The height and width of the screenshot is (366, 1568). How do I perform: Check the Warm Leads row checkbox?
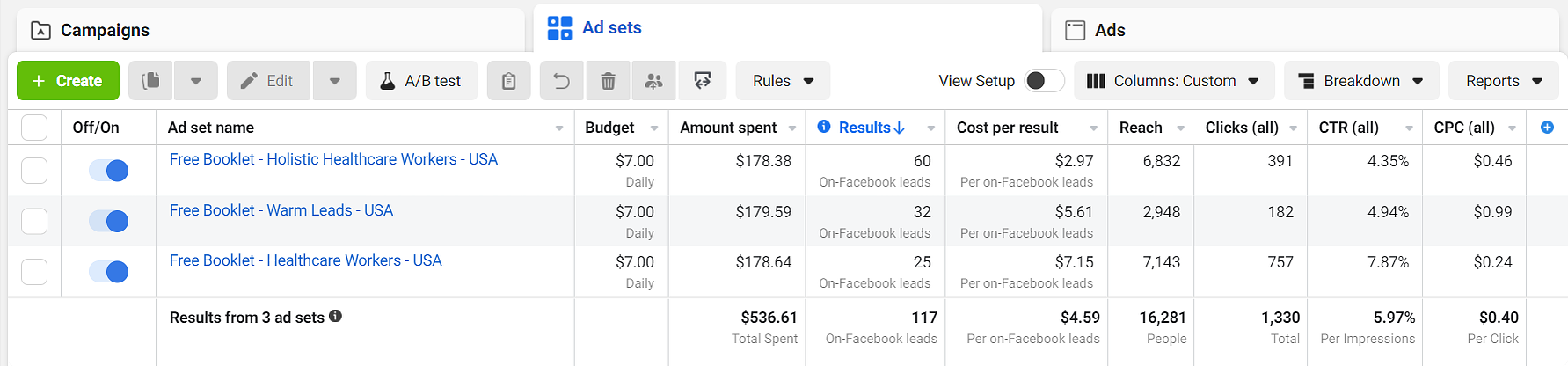coord(34,221)
